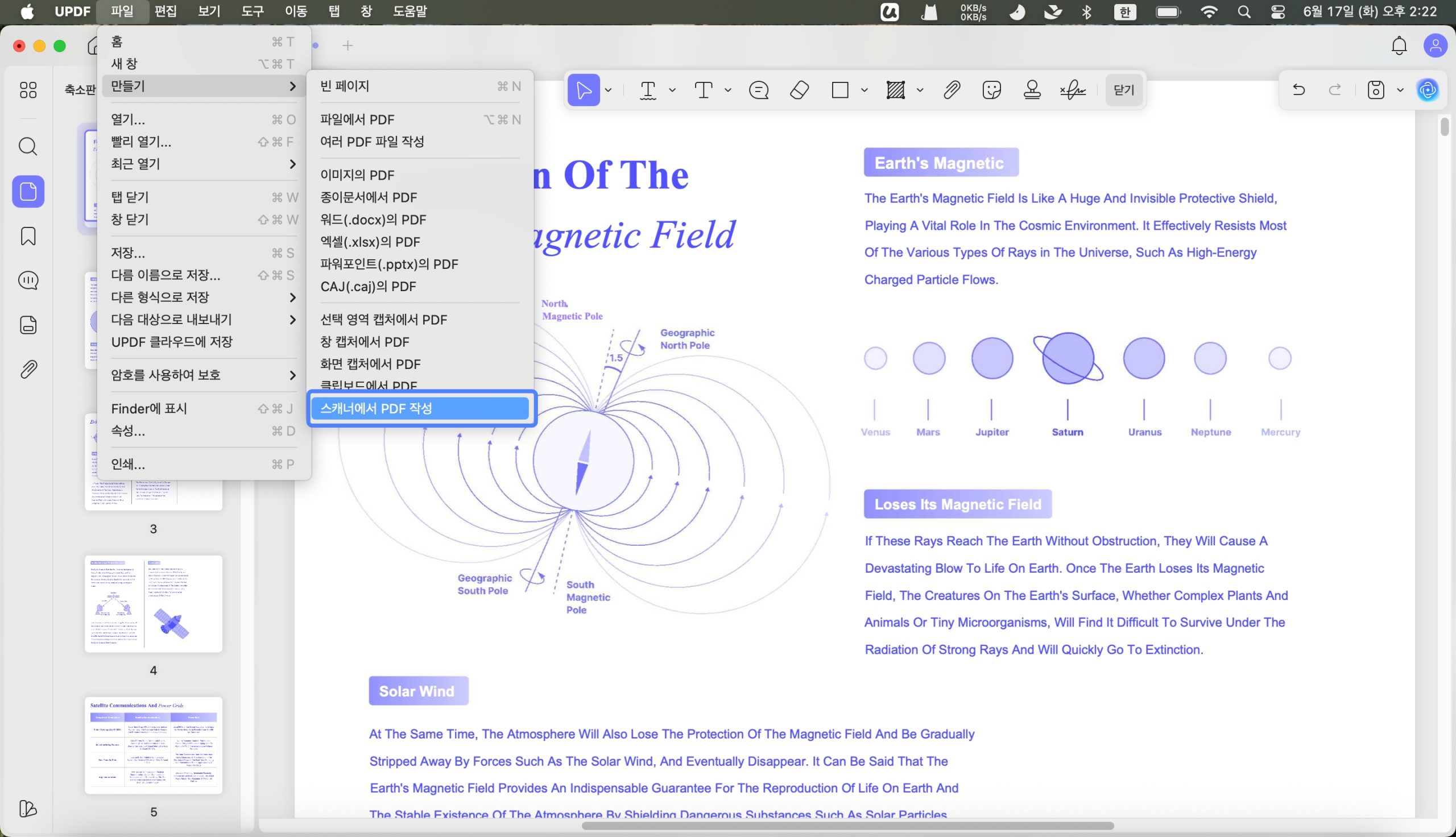
Task: Expand the pointer tool dropdown arrow
Action: [608, 90]
